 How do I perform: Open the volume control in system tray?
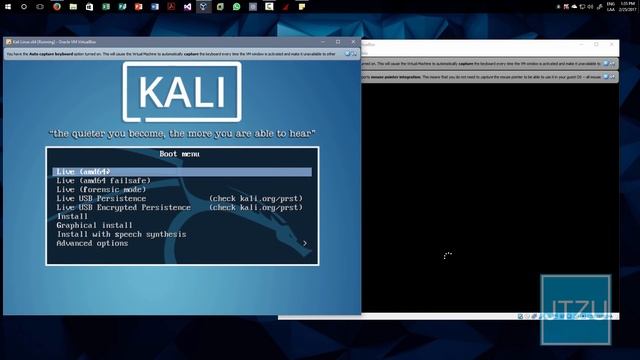click(590, 7)
